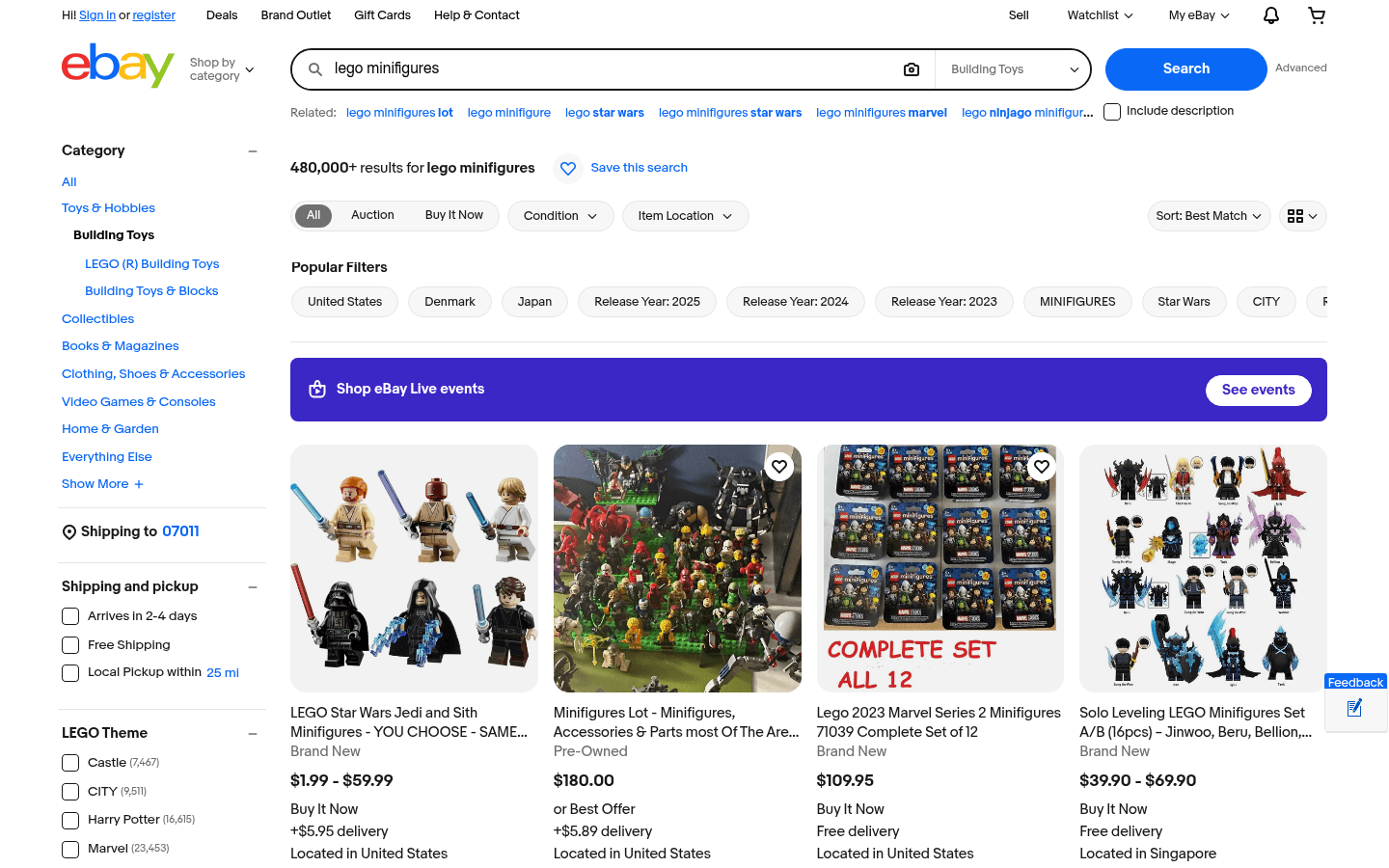Select the Castle theme checkbox
1389x868 pixels.
pyautogui.click(x=70, y=763)
